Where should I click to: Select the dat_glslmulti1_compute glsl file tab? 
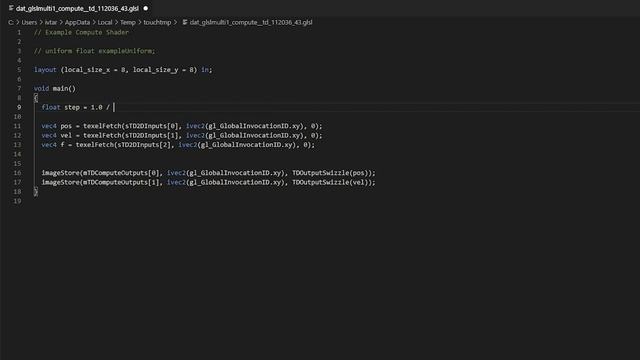pyautogui.click(x=78, y=8)
